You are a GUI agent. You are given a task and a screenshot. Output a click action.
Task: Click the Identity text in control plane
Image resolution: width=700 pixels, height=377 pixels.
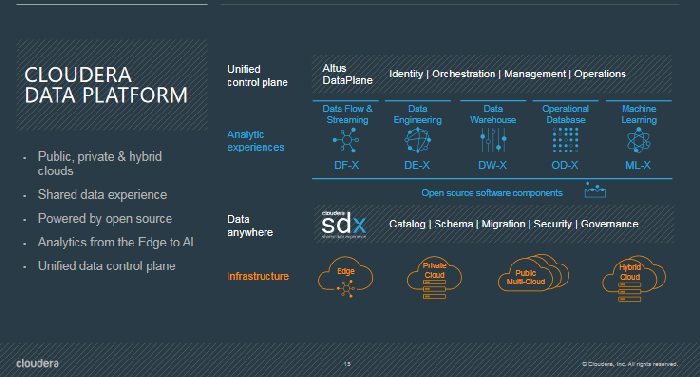click(406, 74)
